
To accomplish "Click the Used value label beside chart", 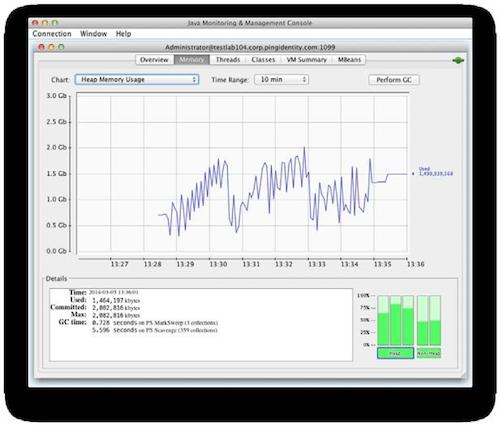I will click(435, 171).
